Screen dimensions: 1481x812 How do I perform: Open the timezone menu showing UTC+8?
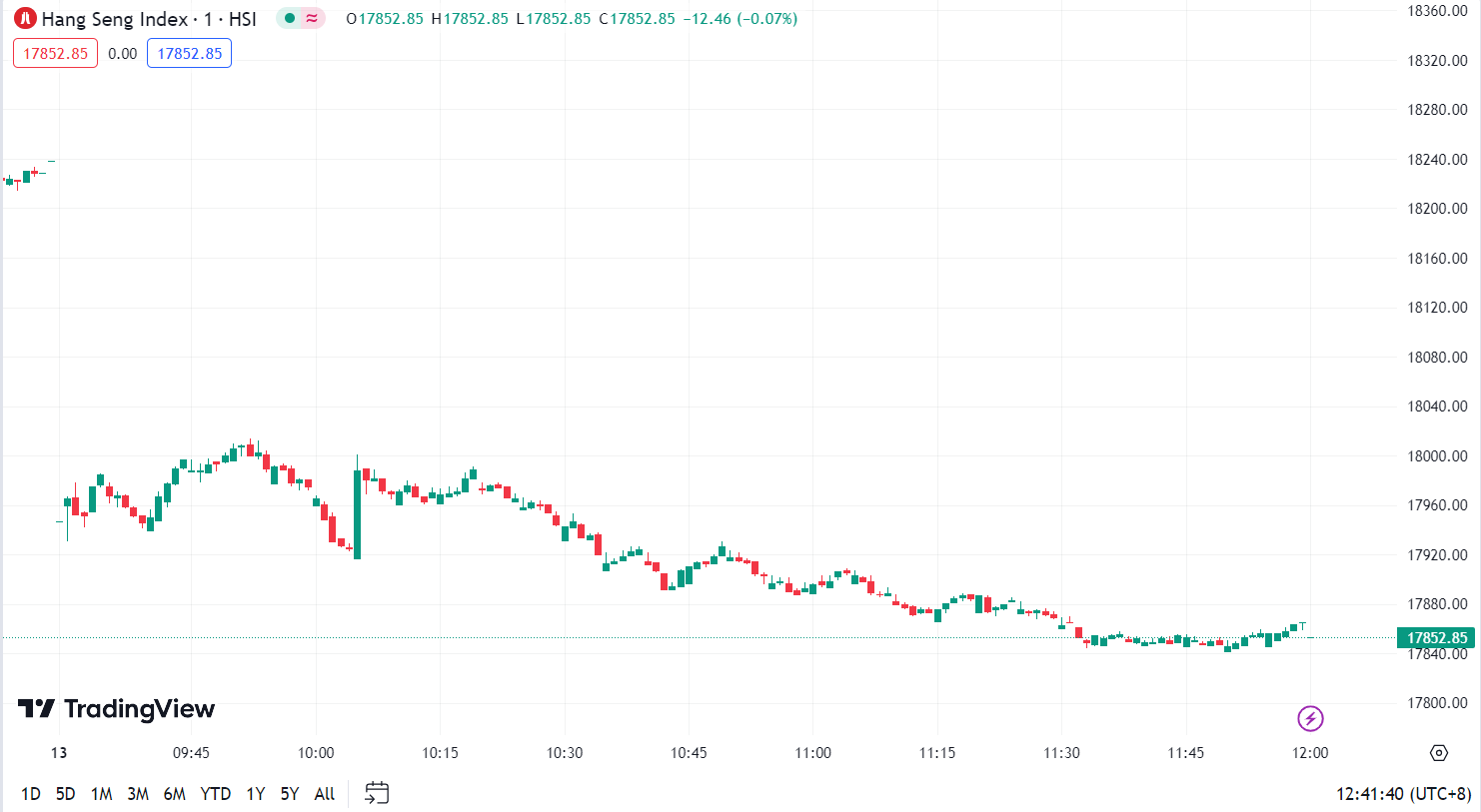coord(1403,794)
